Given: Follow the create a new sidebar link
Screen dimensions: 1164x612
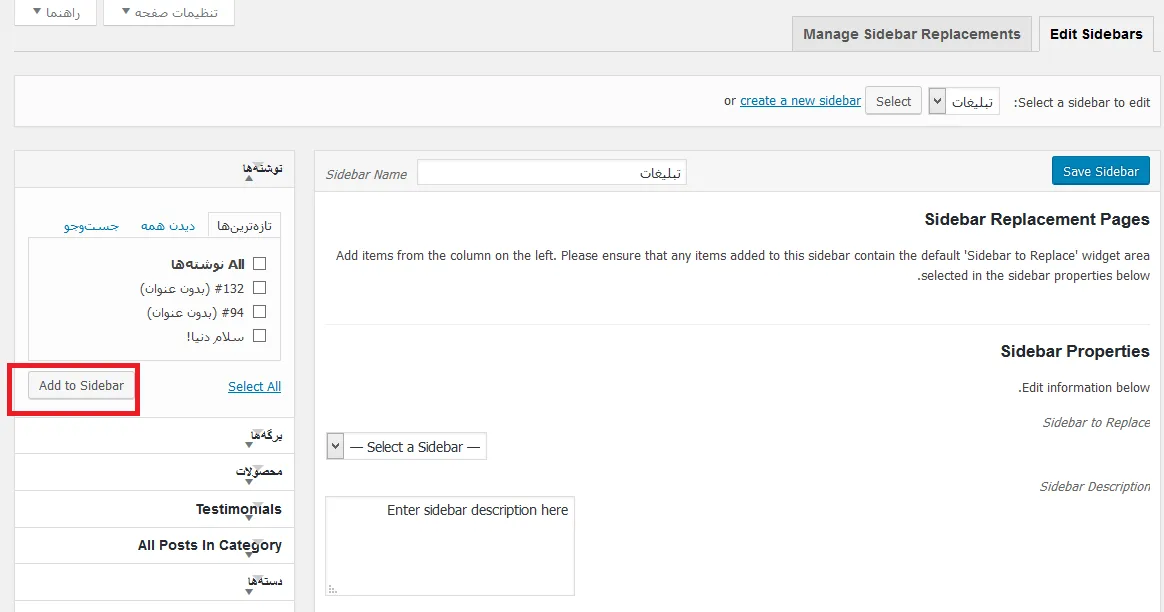Looking at the screenshot, I should pos(800,100).
